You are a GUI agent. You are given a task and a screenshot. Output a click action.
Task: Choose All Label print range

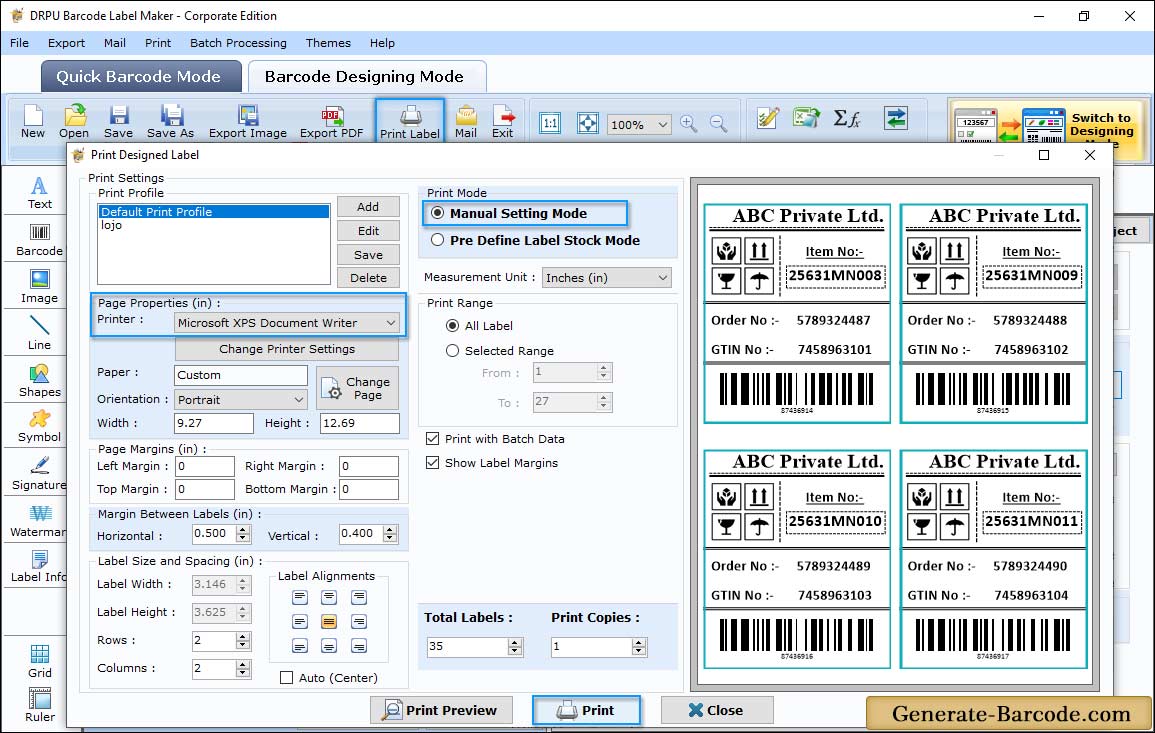452,326
